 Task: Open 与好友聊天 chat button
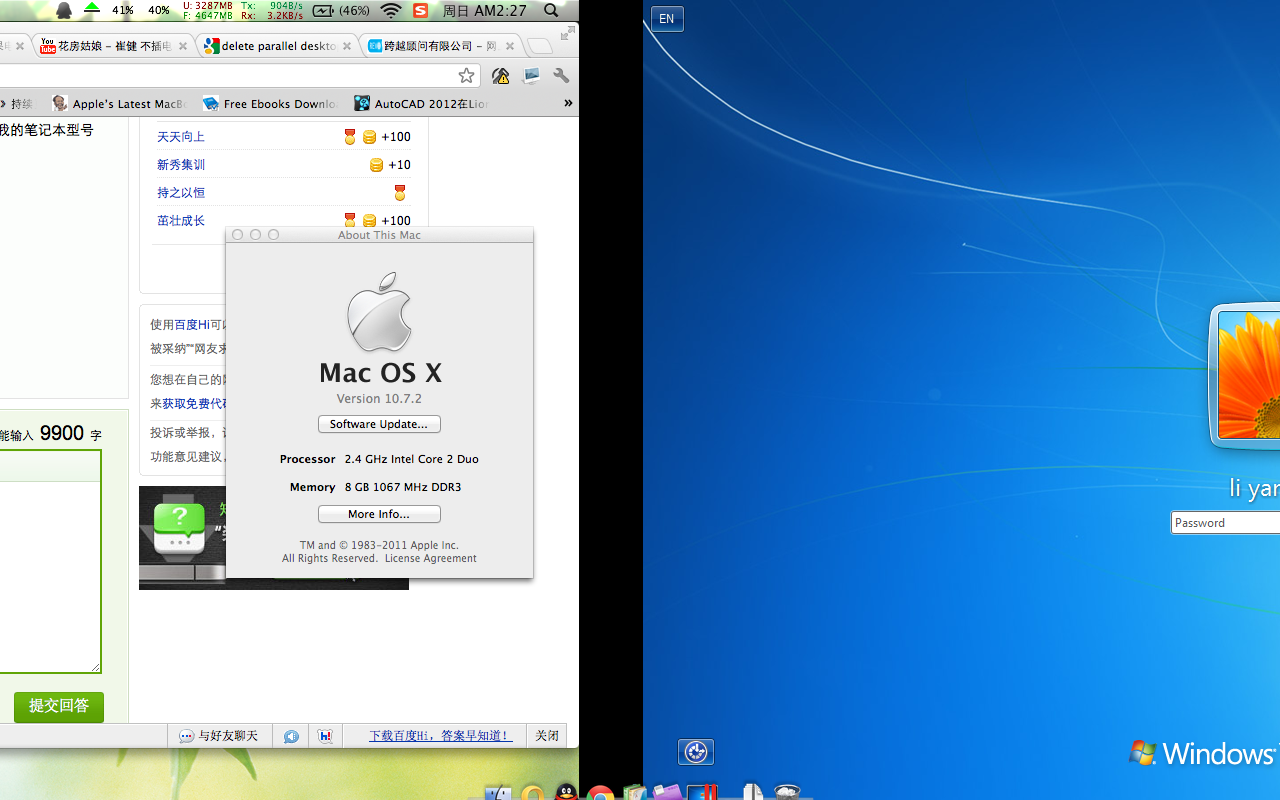tap(219, 736)
